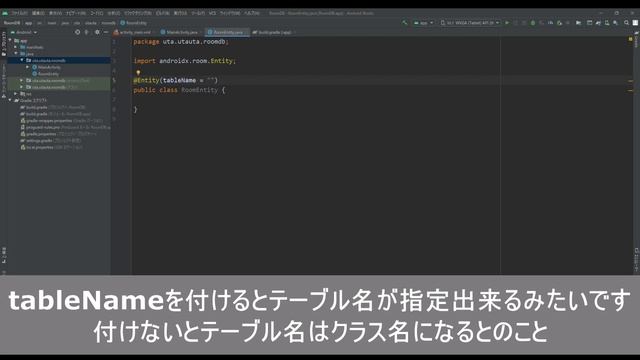Open the target device selector dropdown
This screenshot has width=640, height=360.
click(470, 23)
